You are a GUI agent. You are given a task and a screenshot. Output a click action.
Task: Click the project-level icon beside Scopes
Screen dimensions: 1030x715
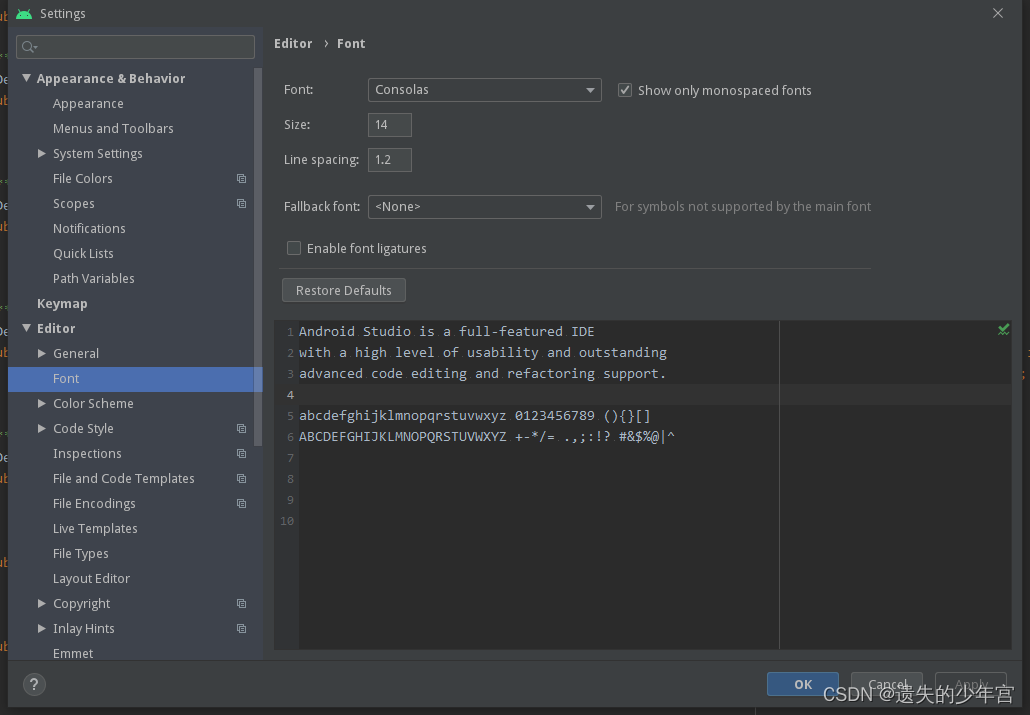click(x=241, y=204)
